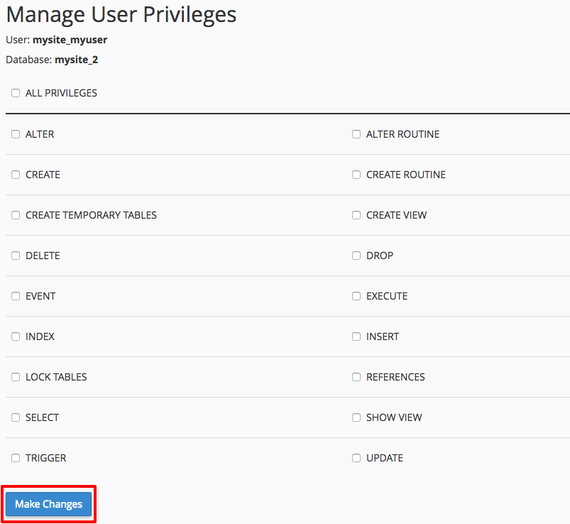Tick the SHOW VIEW checkbox
This screenshot has width=570, height=524.
356,417
